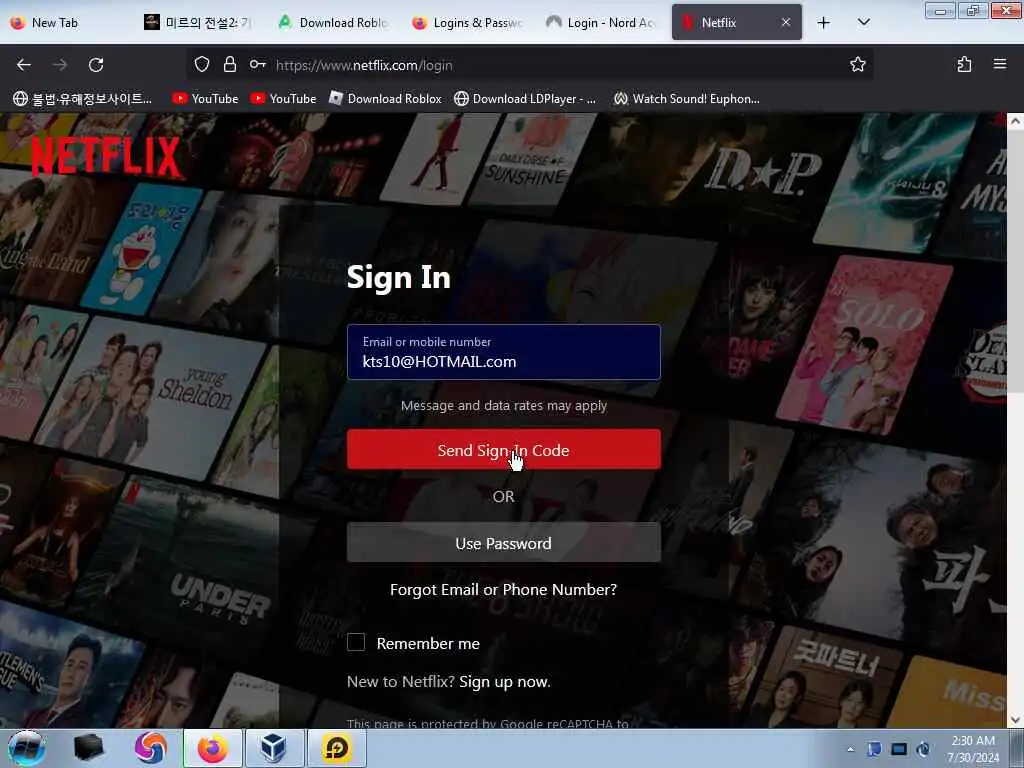Open the first YouTube bookmark
1024x768 pixels.
click(205, 99)
